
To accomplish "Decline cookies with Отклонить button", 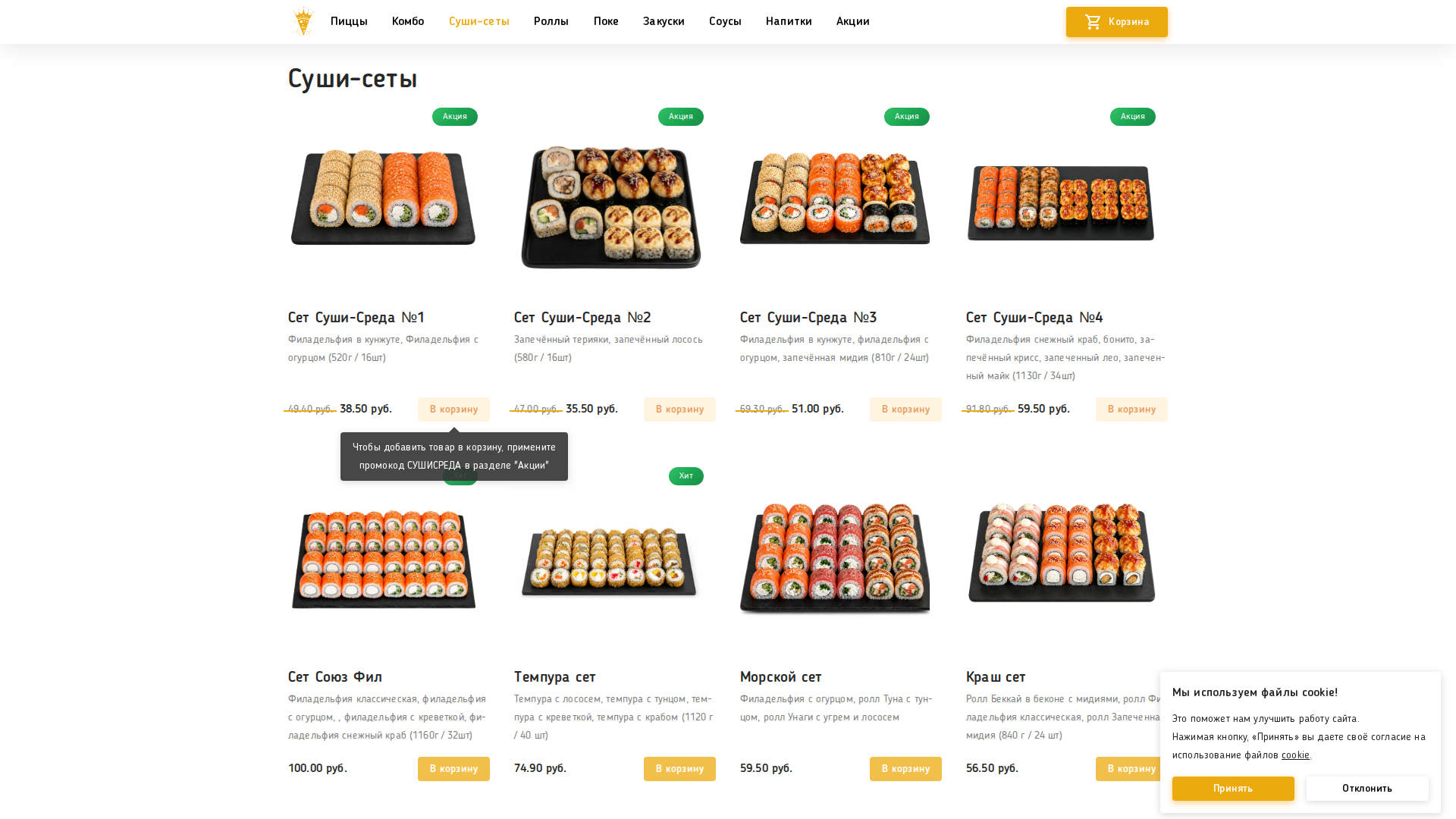I will [1367, 789].
